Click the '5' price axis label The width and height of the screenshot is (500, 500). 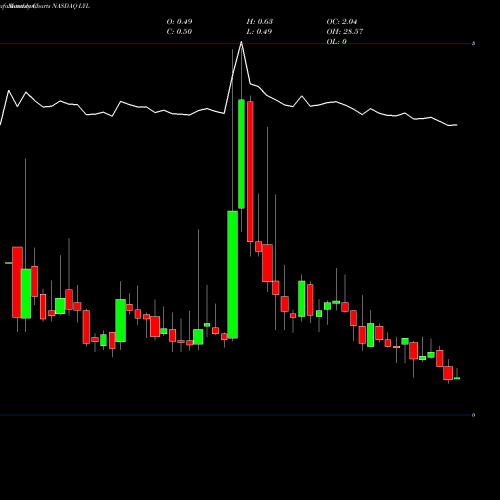(473, 43)
